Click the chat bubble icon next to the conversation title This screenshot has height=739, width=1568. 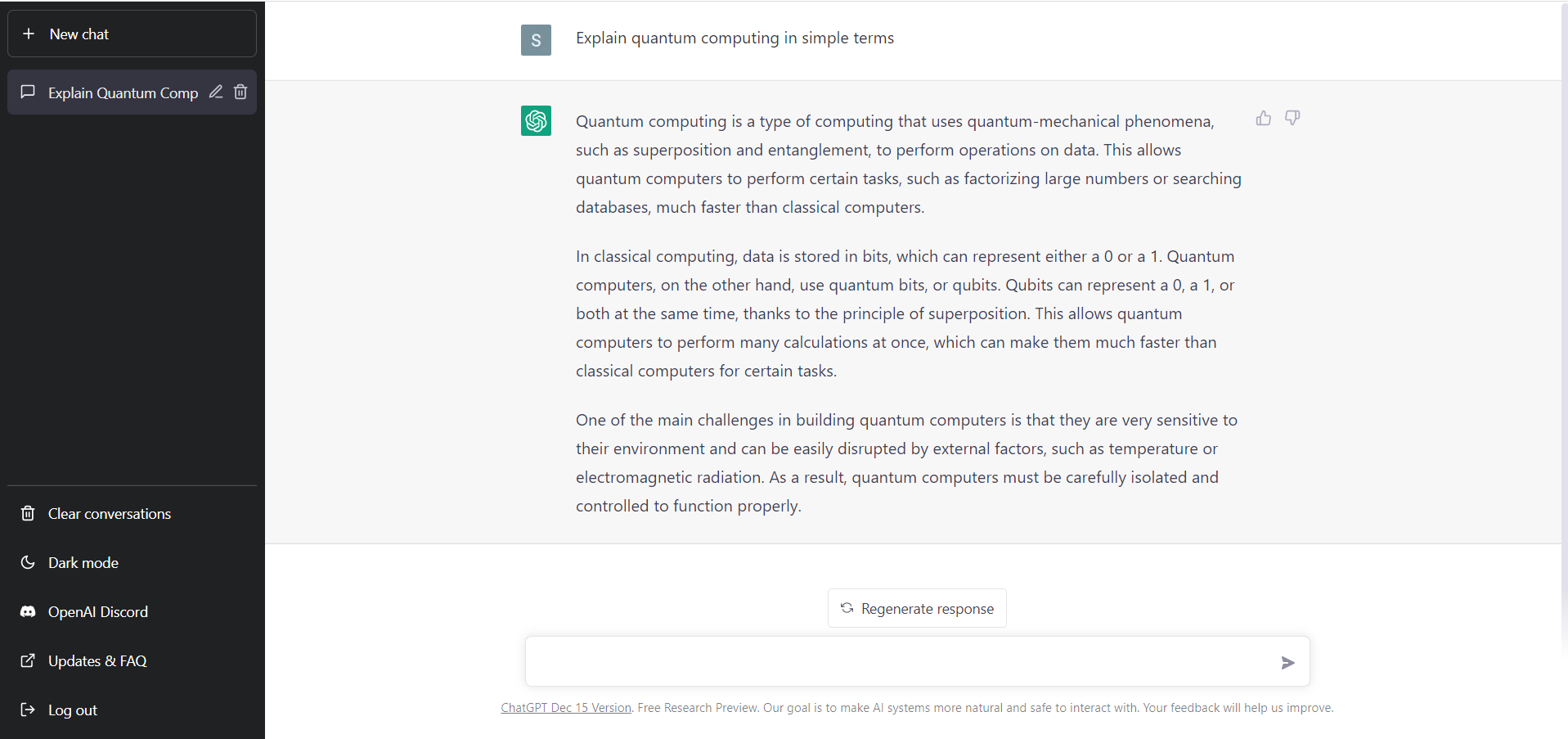tap(28, 92)
